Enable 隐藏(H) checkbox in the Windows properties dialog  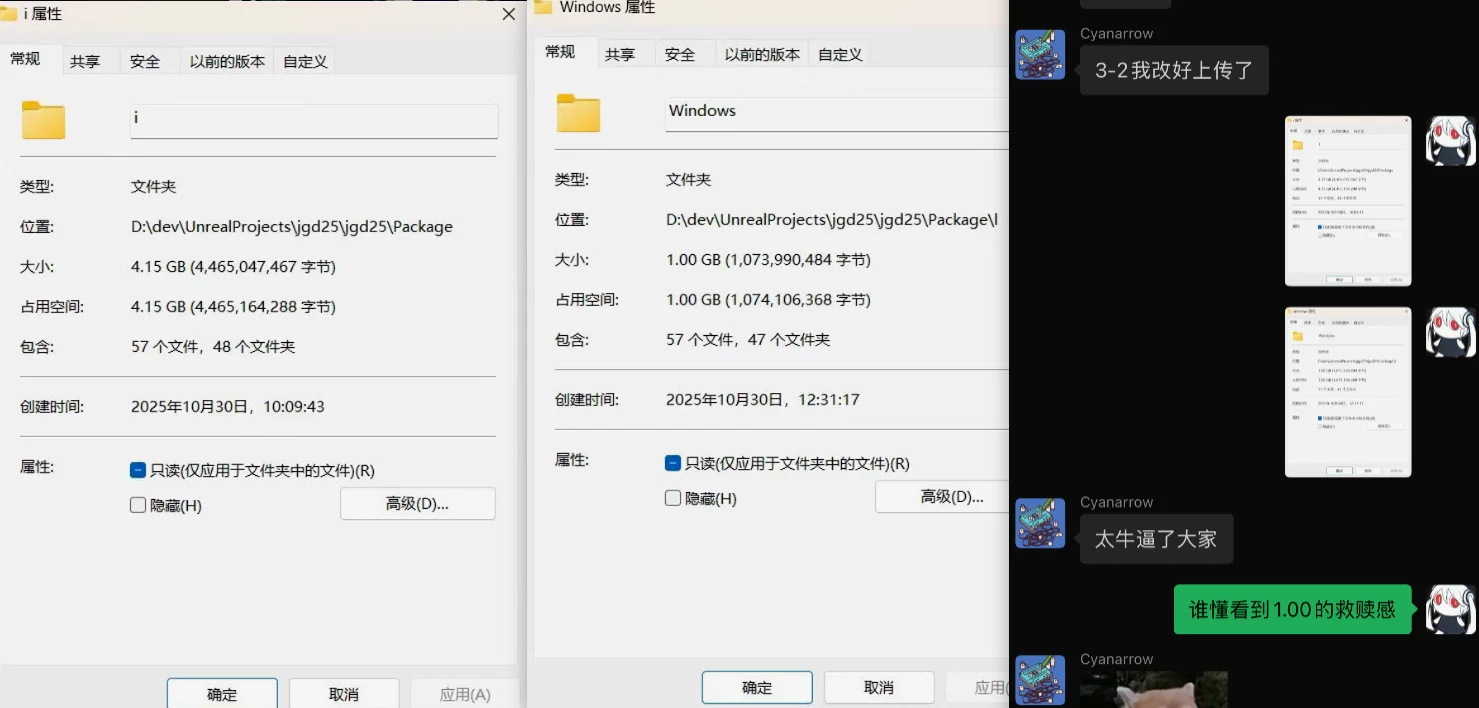[673, 498]
